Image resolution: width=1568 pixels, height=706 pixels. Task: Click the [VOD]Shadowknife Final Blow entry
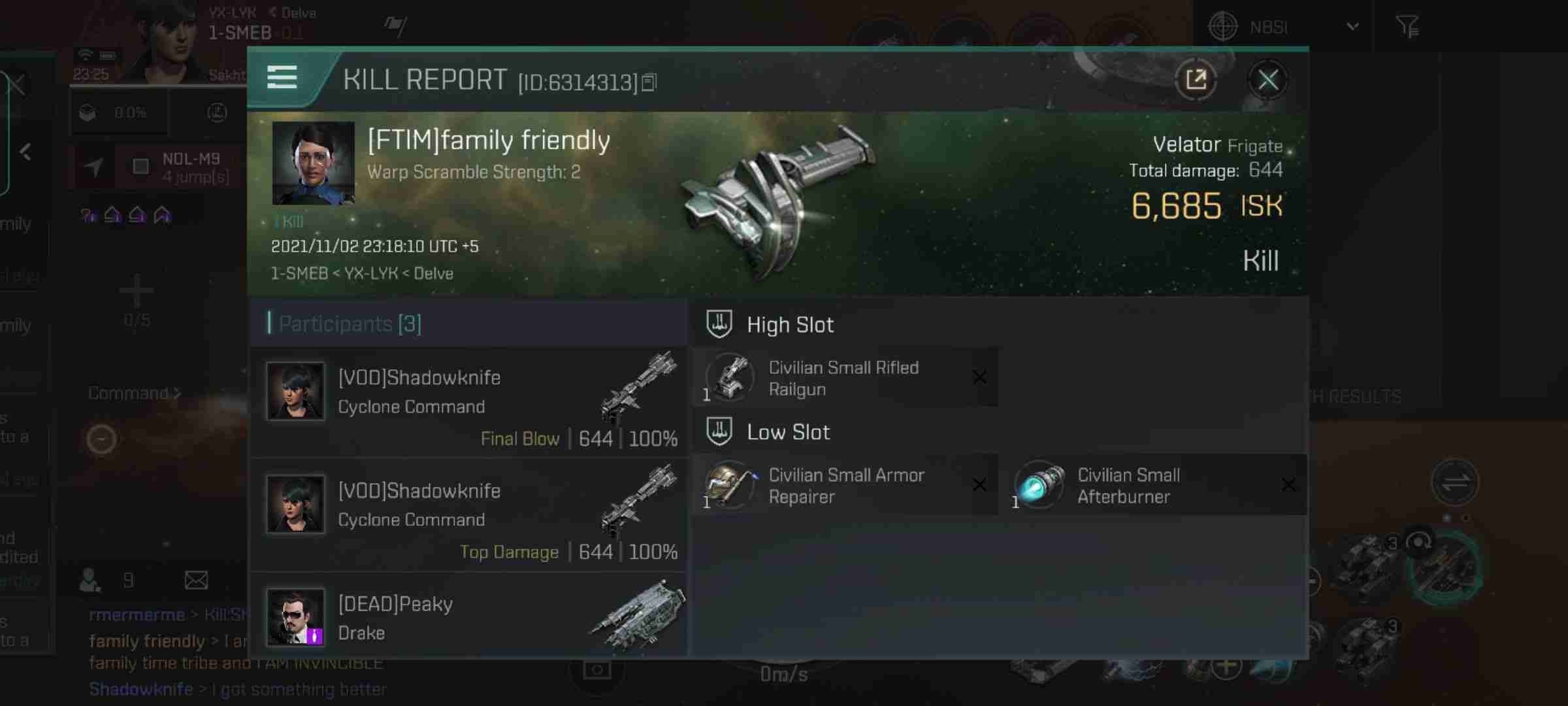(470, 405)
